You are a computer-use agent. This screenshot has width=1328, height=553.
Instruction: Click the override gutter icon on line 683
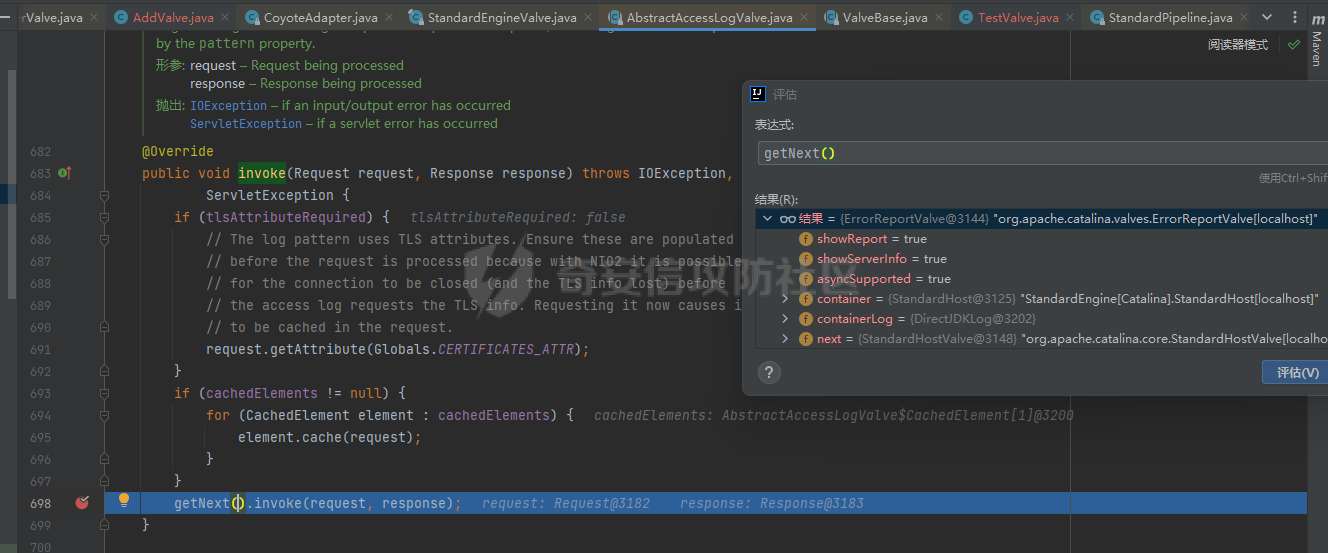point(65,173)
